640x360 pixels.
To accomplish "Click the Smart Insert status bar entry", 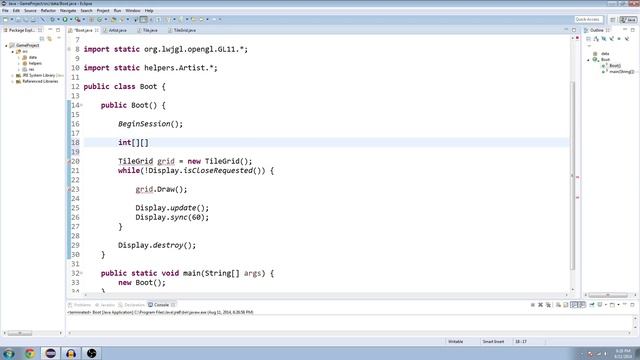I will 493,342.
